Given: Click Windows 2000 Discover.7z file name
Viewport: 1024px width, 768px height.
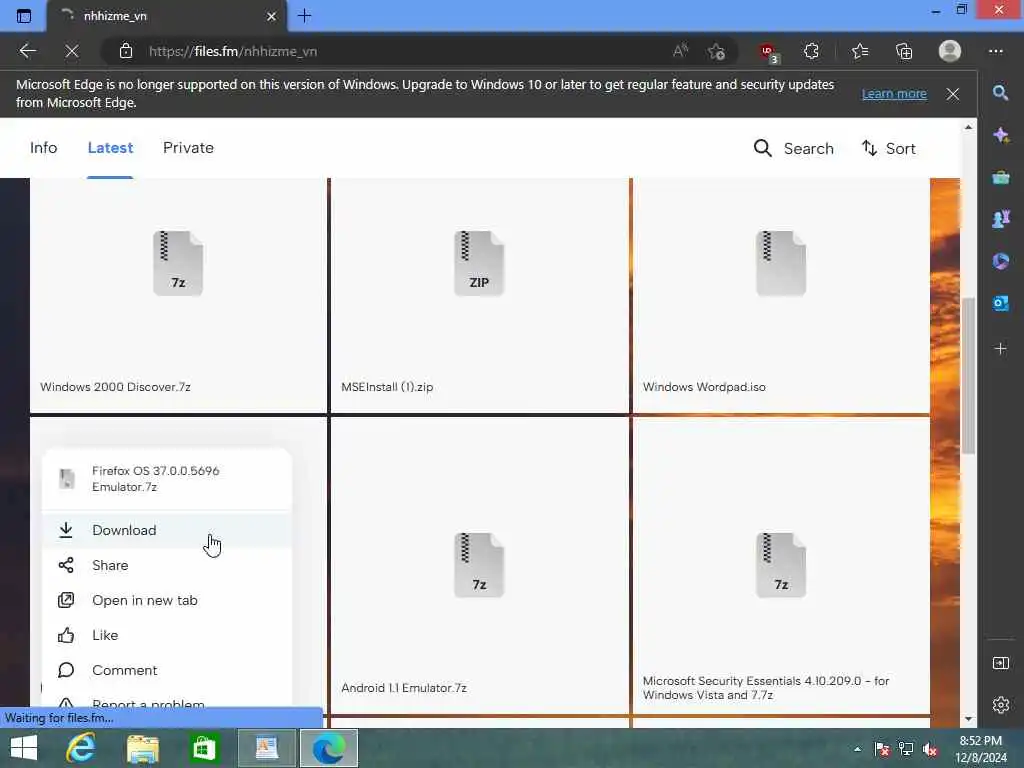Looking at the screenshot, I should click(116, 387).
